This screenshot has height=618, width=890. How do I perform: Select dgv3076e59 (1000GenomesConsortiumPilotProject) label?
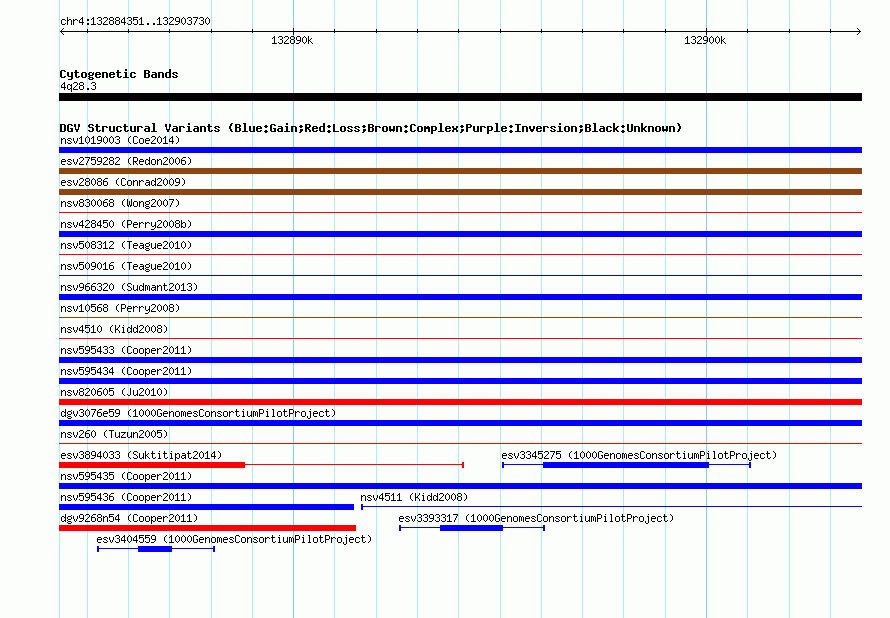click(198, 413)
